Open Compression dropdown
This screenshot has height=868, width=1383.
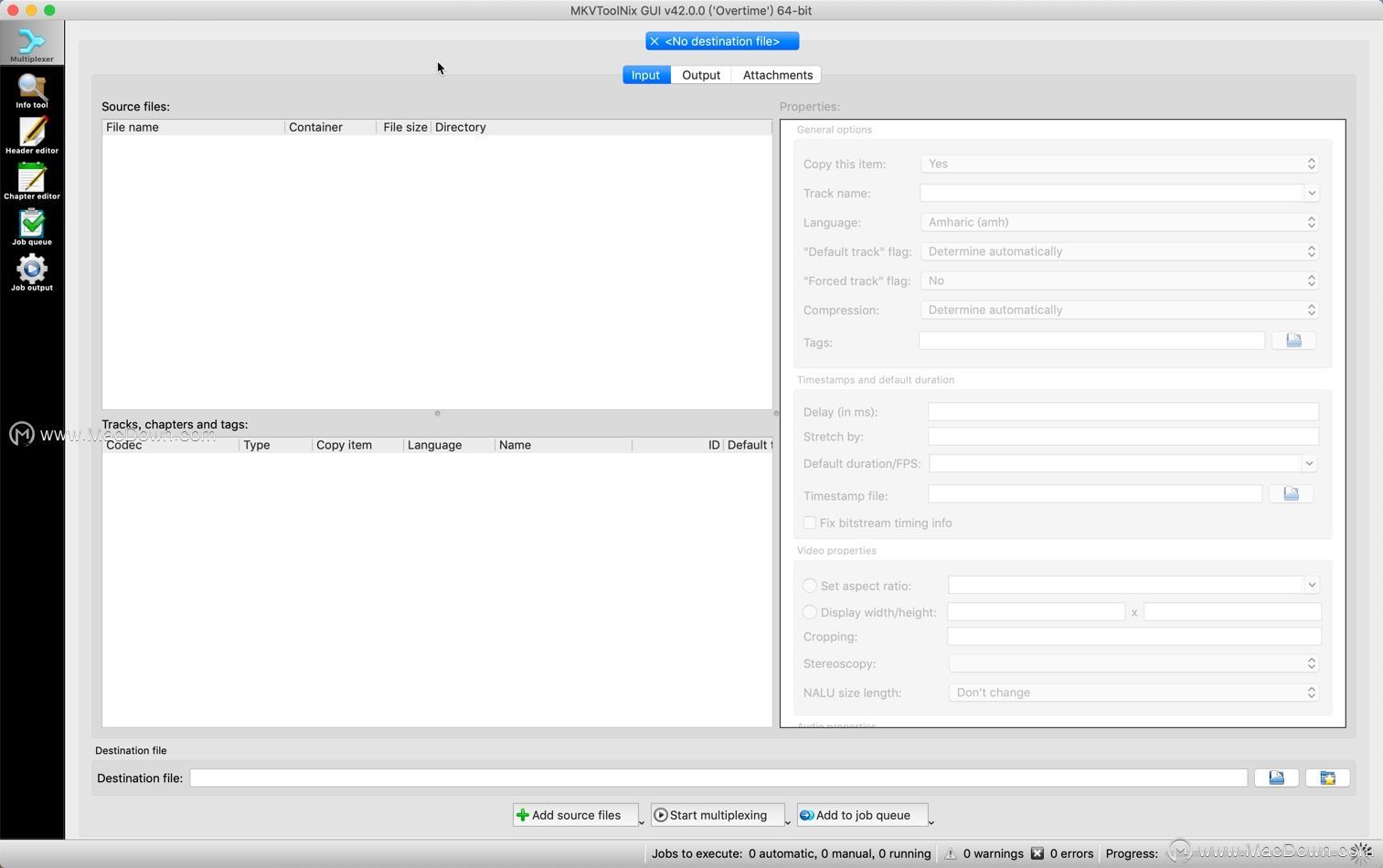[1120, 310]
